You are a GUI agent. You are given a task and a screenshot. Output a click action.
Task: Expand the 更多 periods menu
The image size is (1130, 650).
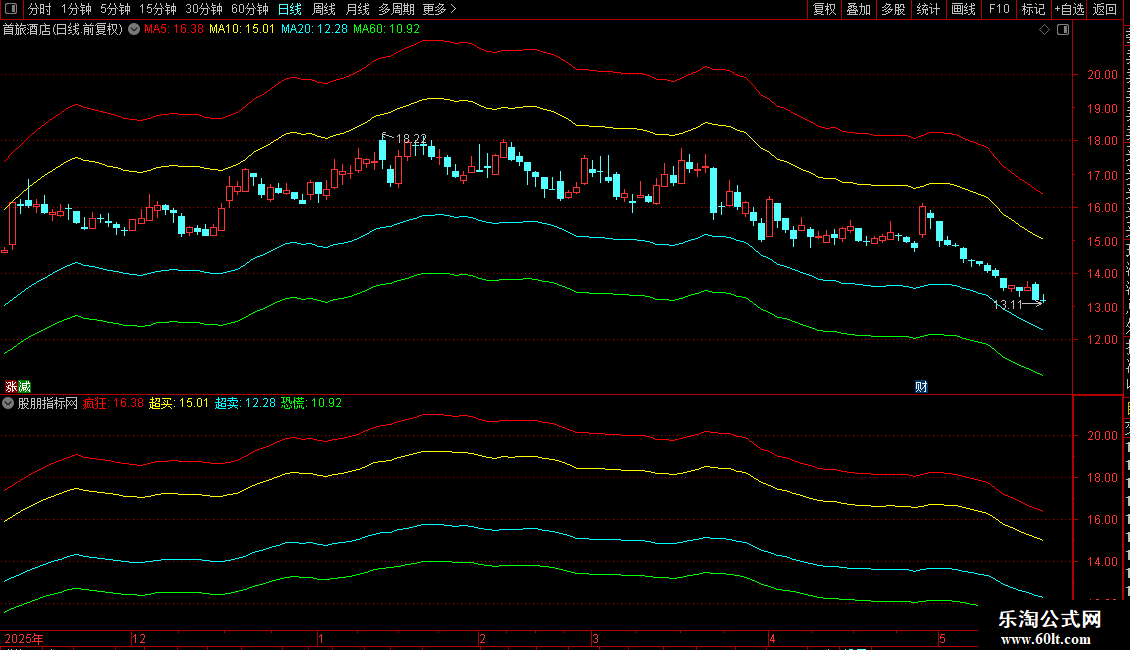coord(439,9)
